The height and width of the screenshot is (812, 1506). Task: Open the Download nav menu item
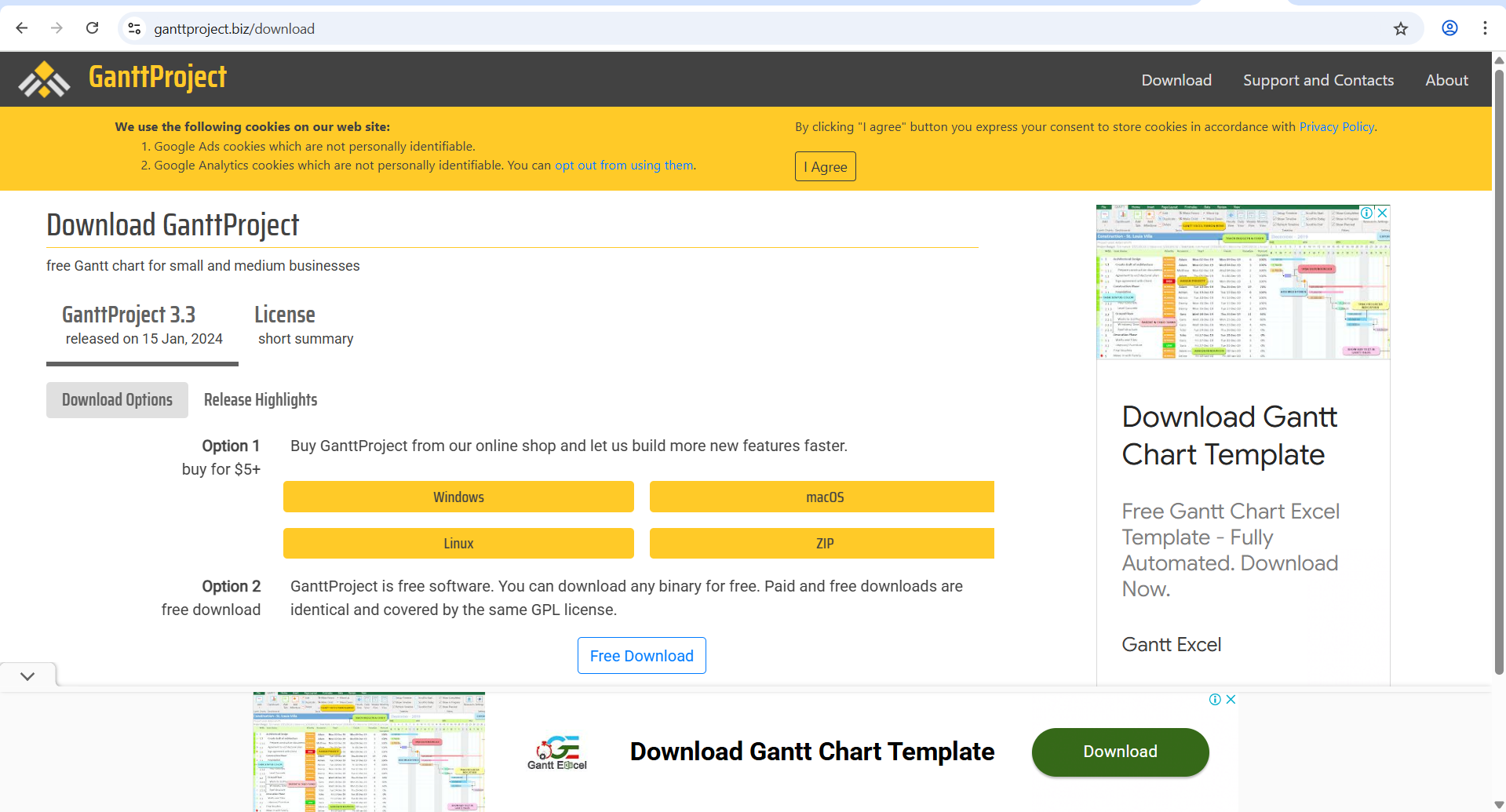click(1176, 80)
